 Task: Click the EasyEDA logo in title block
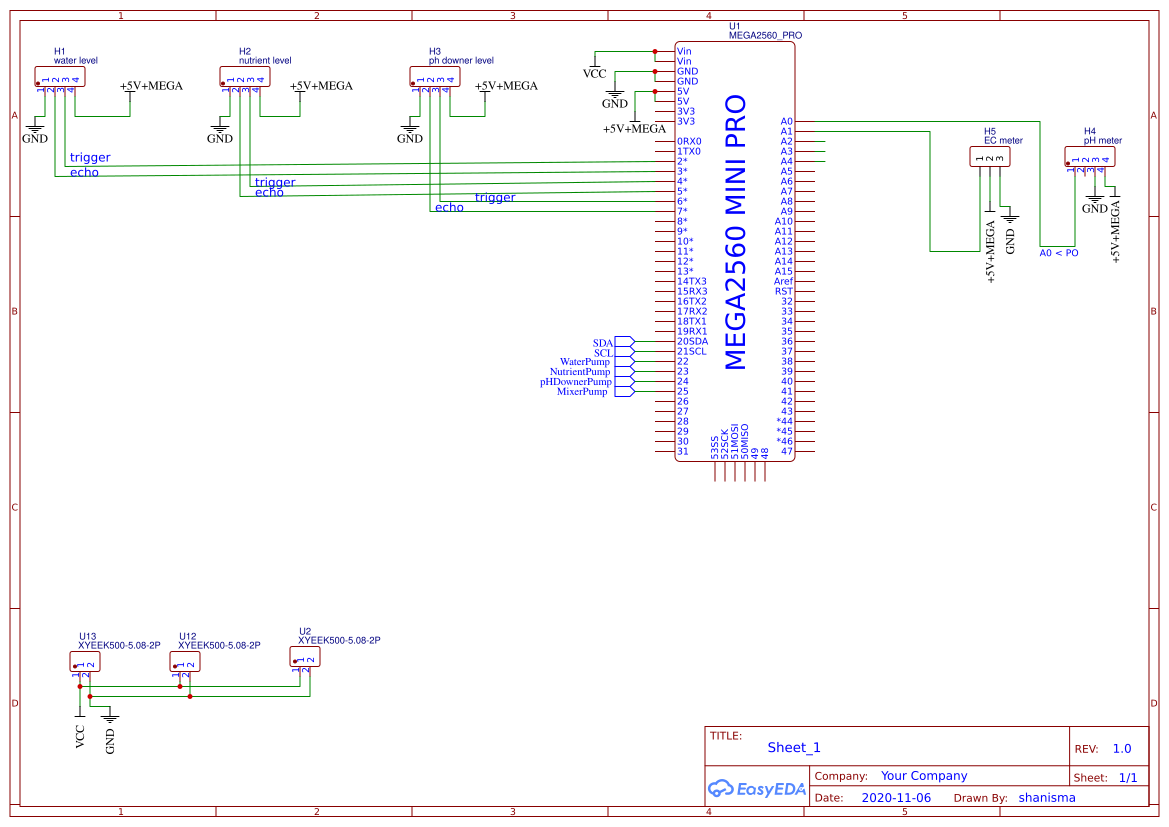(x=755, y=789)
